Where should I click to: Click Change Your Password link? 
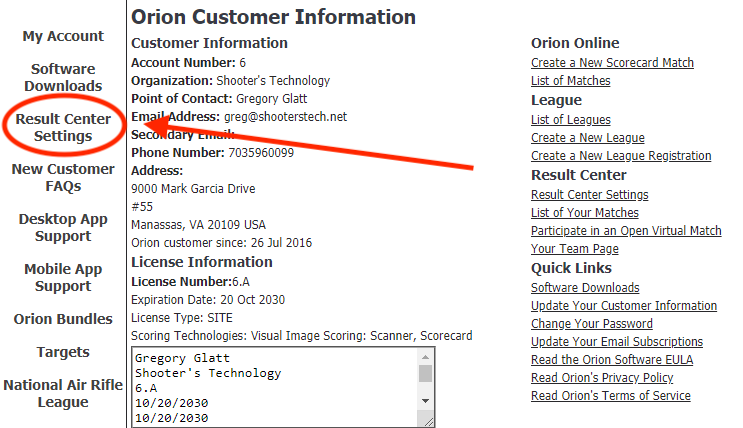[x=592, y=324]
